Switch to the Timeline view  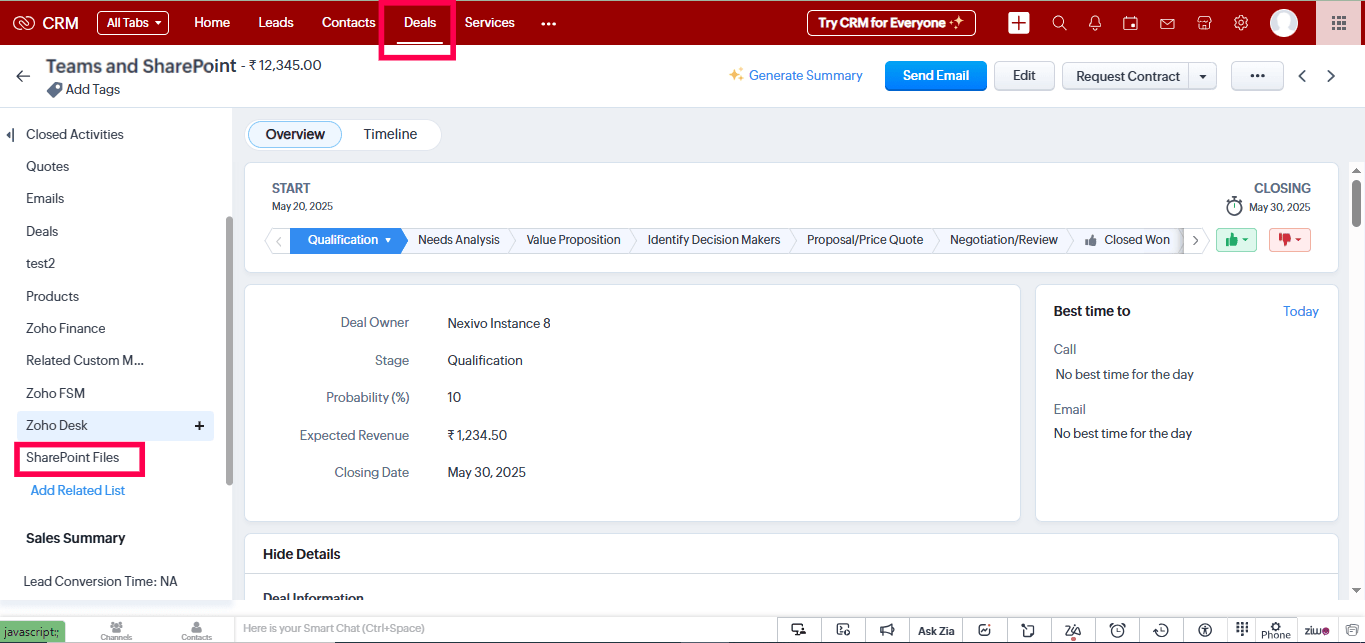[390, 134]
